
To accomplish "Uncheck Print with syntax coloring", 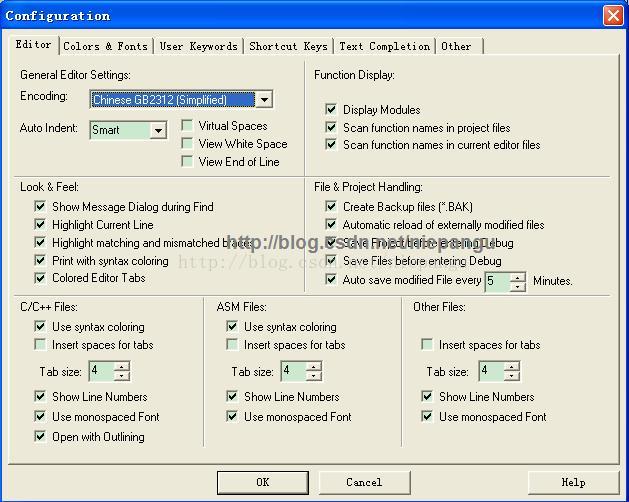I will coord(40,260).
